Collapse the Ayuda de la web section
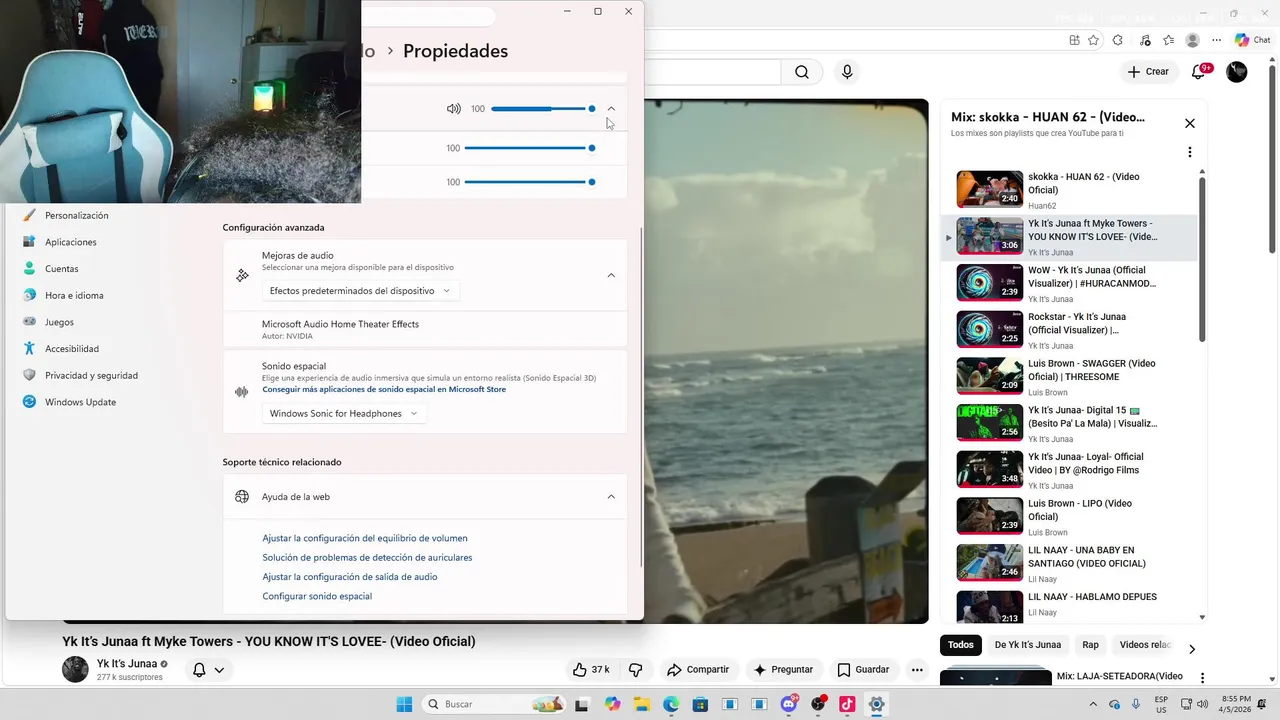The height and width of the screenshot is (720, 1280). (611, 497)
